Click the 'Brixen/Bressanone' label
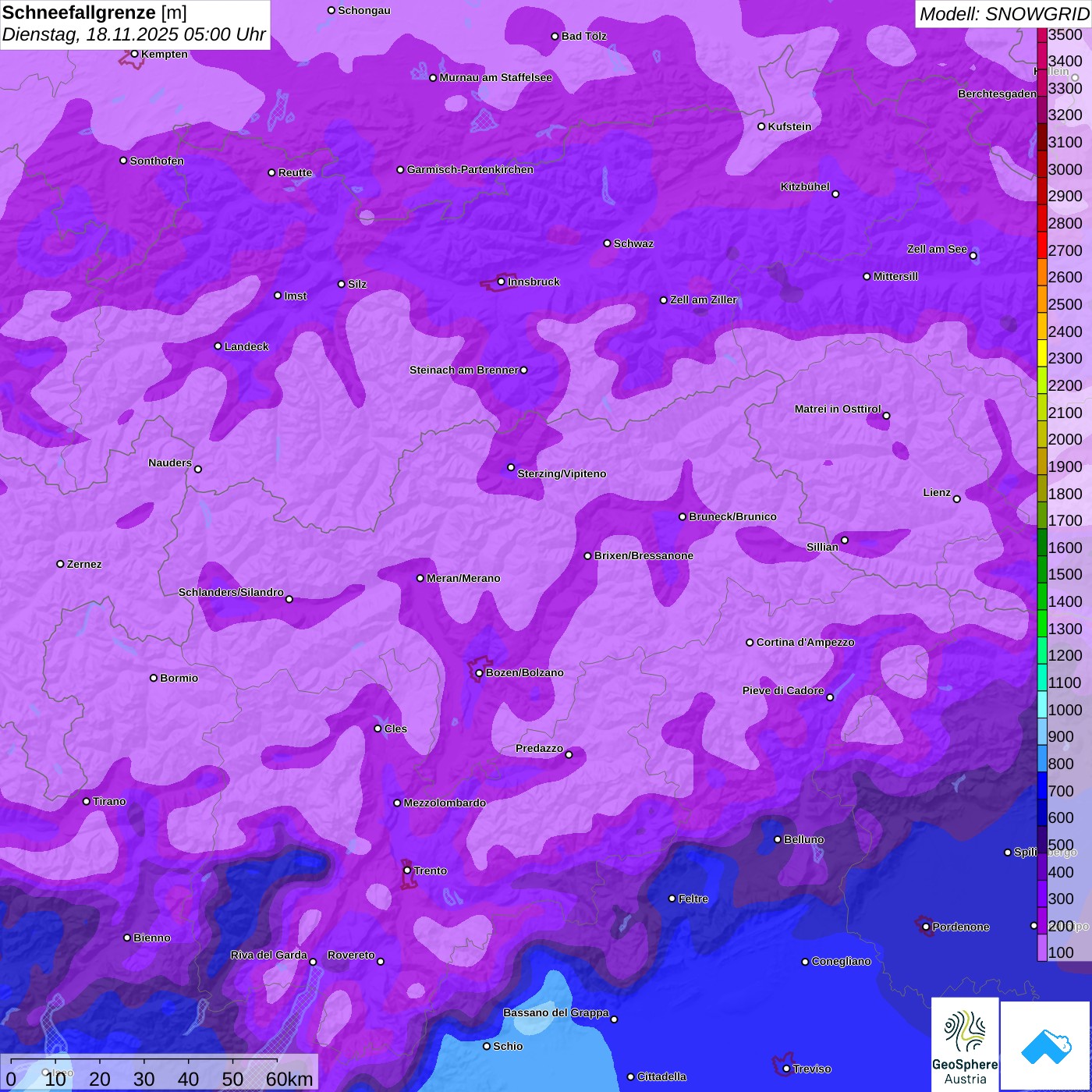Screen dimensions: 1092x1092 click(x=643, y=555)
